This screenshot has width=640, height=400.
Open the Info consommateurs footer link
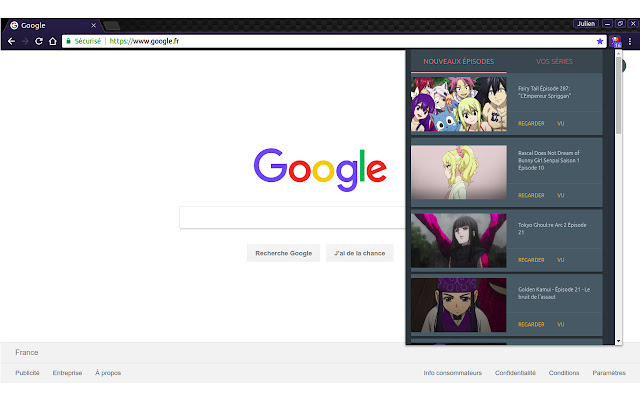pyautogui.click(x=453, y=373)
